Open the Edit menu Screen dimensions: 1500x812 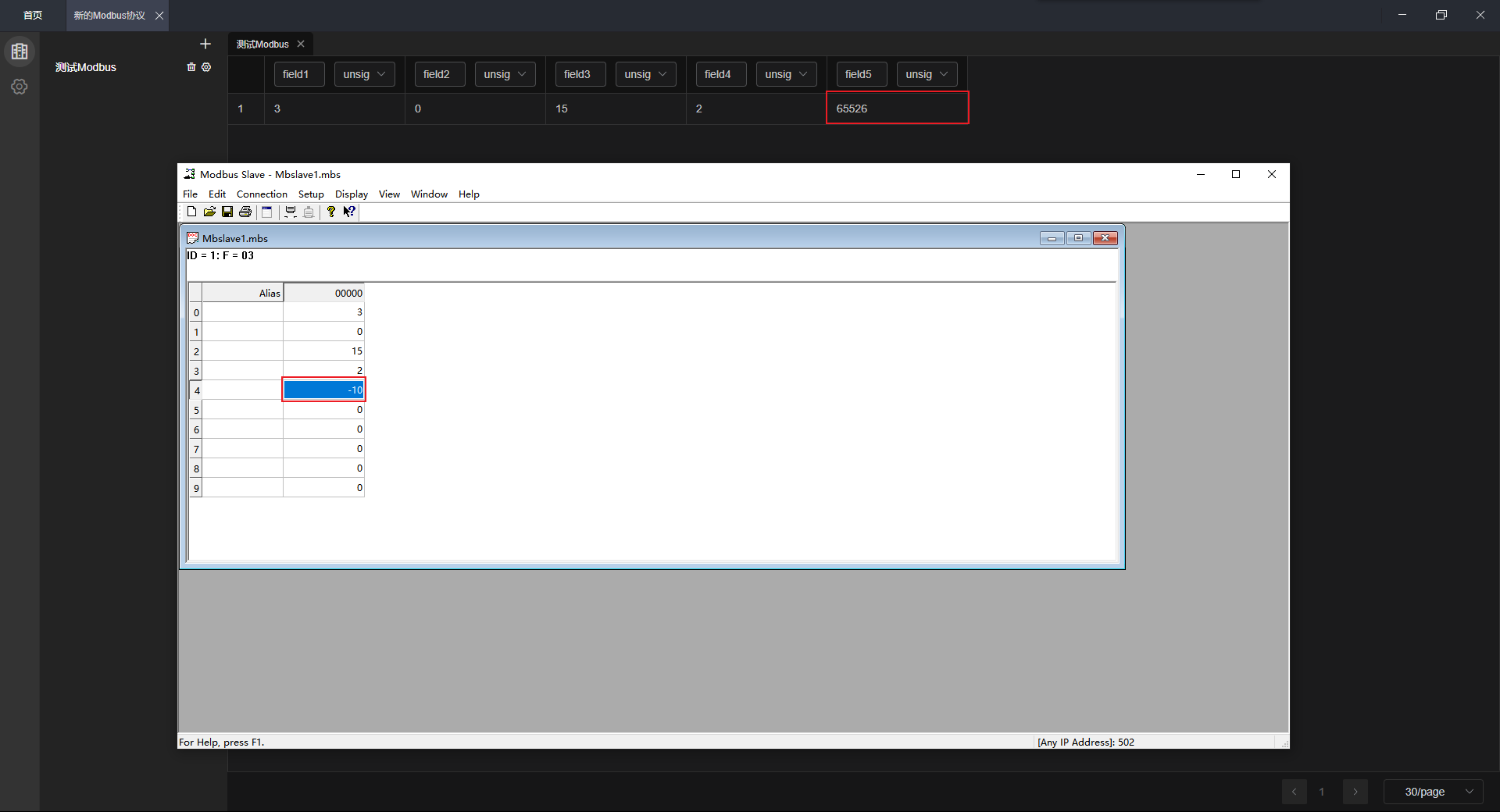[217, 194]
